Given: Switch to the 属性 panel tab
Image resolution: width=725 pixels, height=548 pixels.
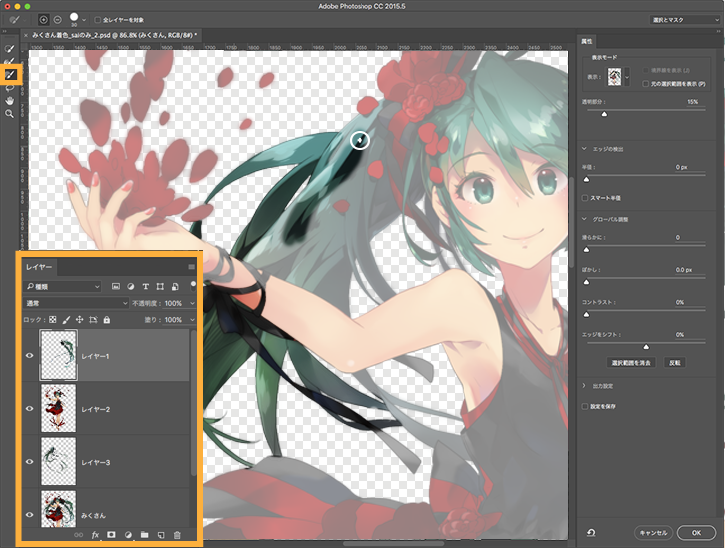Looking at the screenshot, I should point(587,41).
